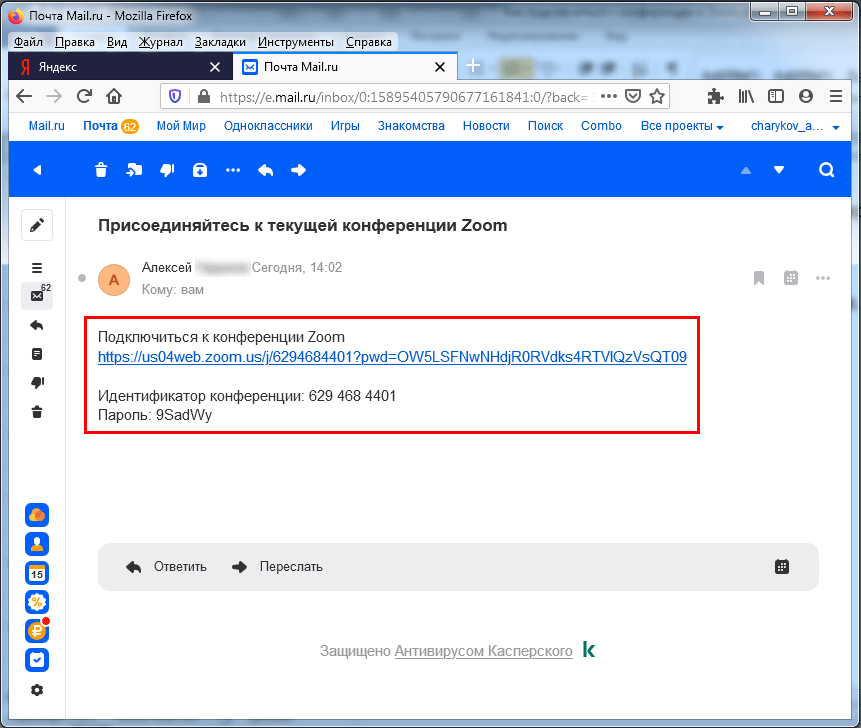Screen dimensions: 861x728
Task: Open the Закладки menu
Action: pyautogui.click(x=220, y=42)
